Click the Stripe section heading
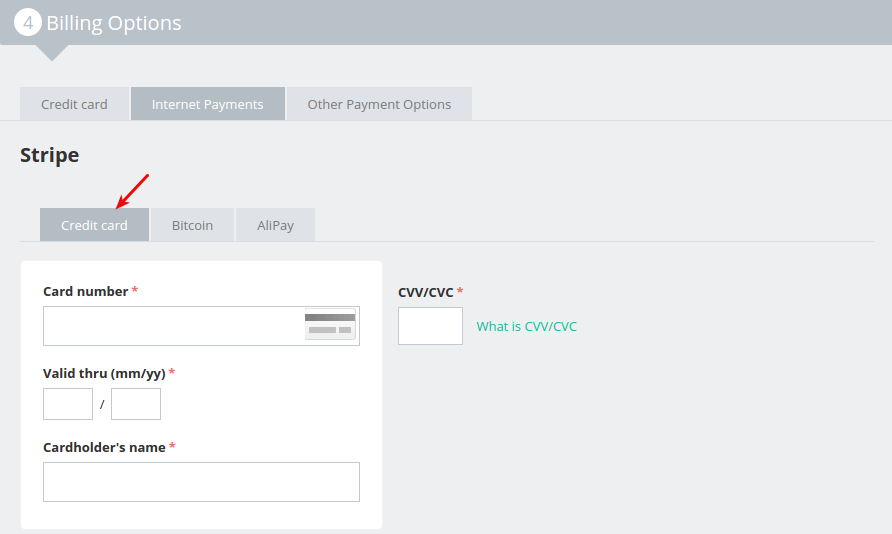The width and height of the screenshot is (892, 534). [49, 155]
